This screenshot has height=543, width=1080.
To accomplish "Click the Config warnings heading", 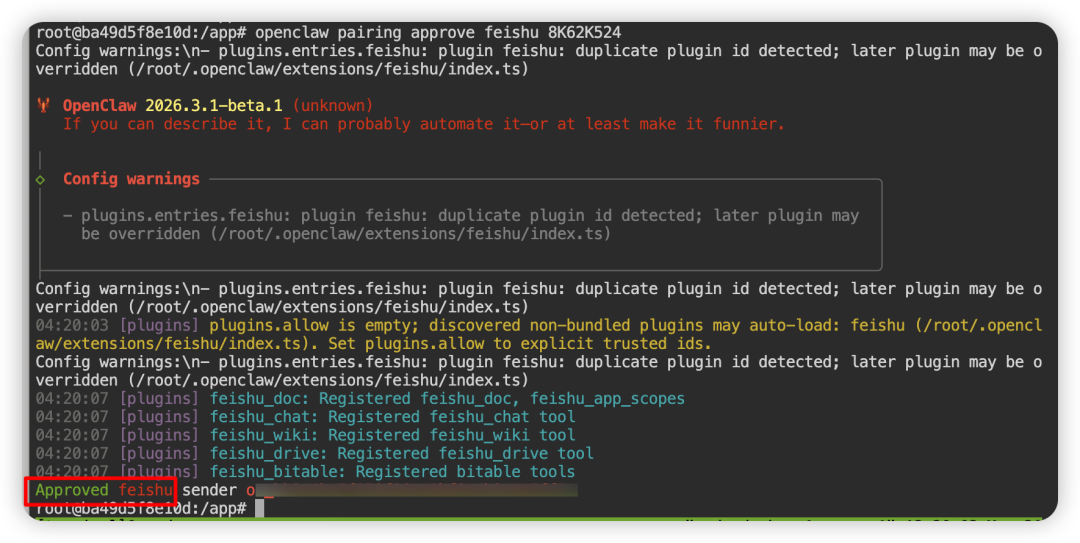I will point(131,179).
